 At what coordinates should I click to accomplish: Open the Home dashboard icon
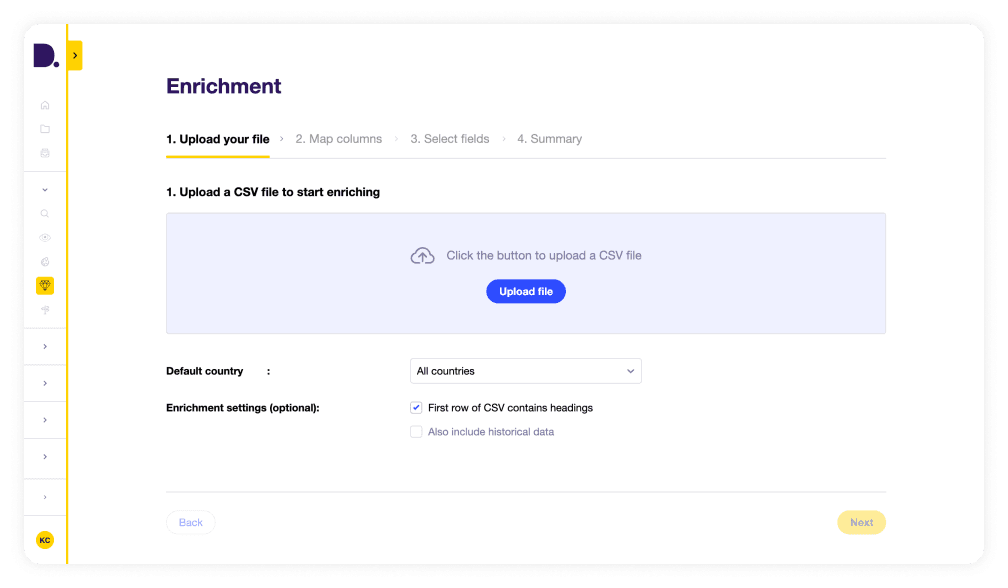pyautogui.click(x=45, y=104)
